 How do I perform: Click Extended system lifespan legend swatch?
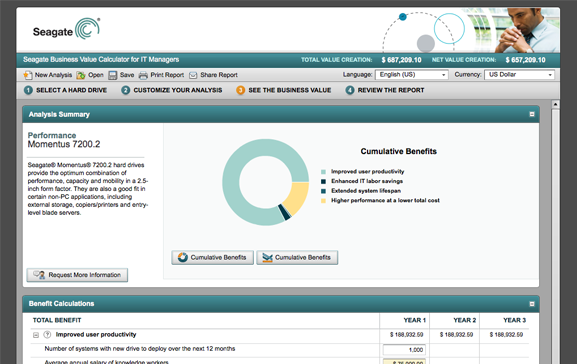323,191
